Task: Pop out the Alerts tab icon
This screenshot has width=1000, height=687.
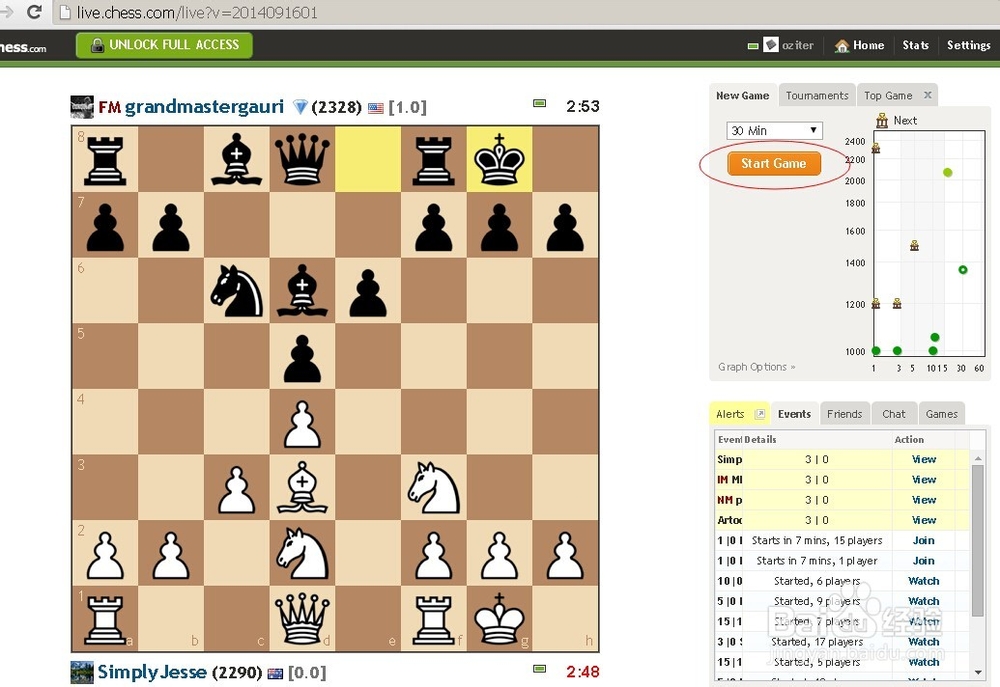Action: click(759, 414)
